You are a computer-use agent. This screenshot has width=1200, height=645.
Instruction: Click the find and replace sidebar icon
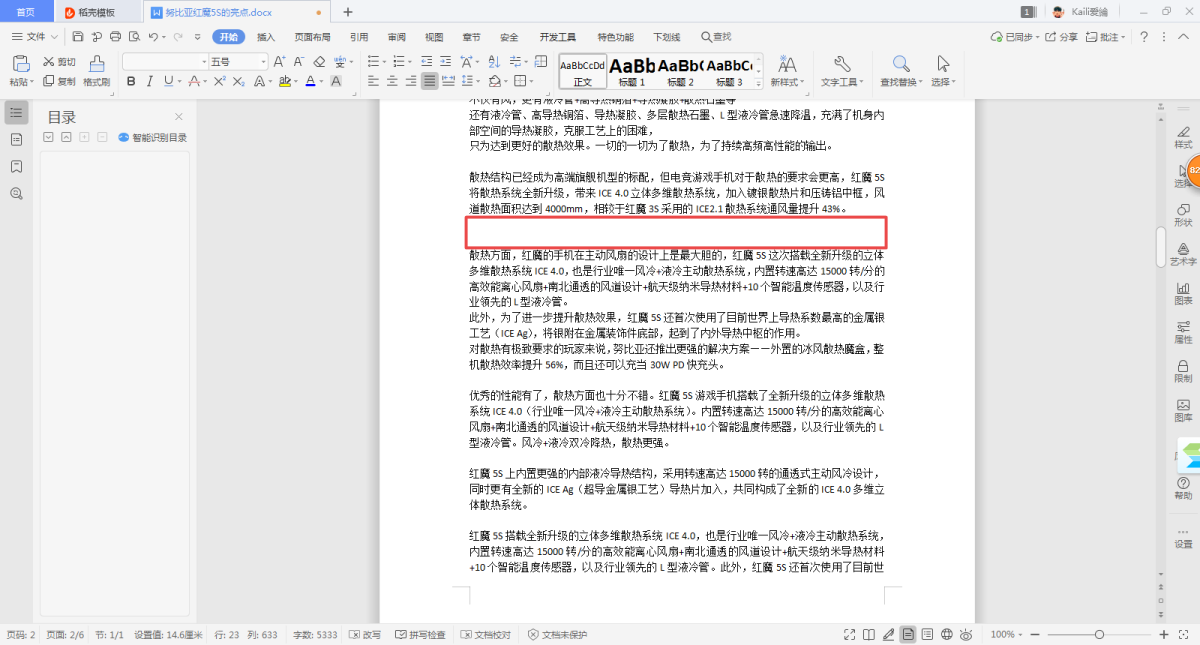(16, 193)
